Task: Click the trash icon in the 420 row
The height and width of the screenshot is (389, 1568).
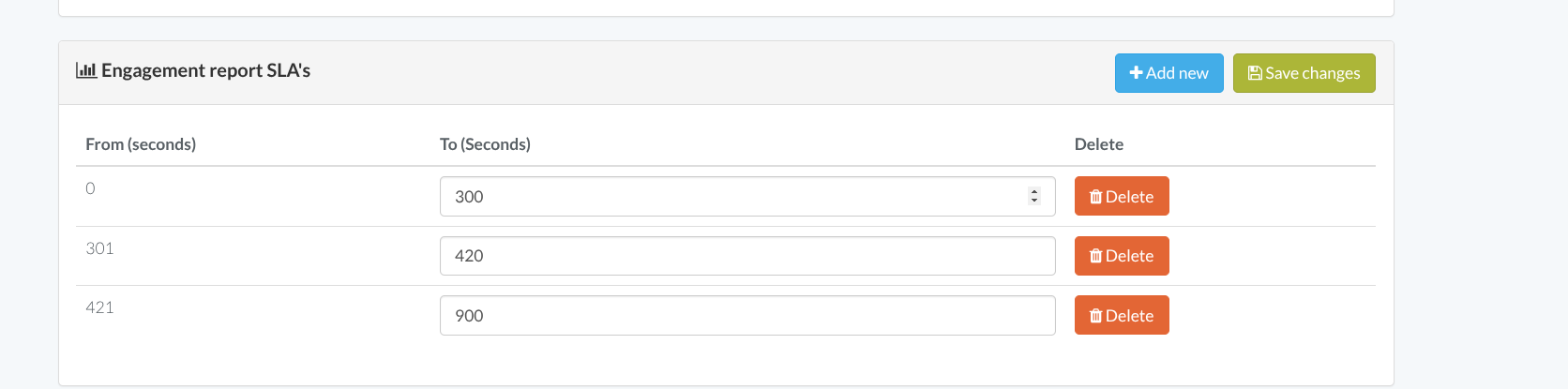Action: pos(1095,256)
